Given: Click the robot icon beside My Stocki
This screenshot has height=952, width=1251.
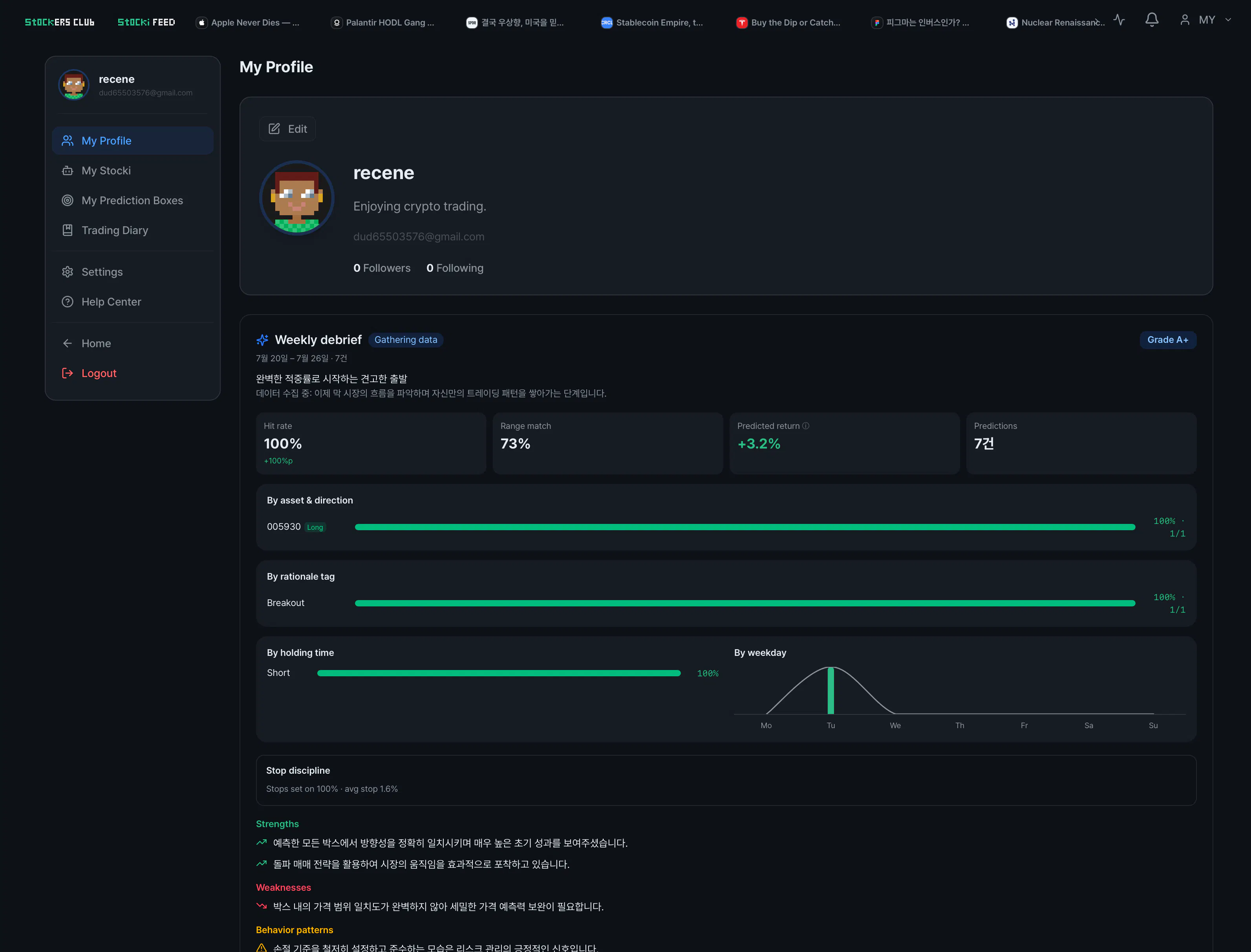Looking at the screenshot, I should 68,170.
